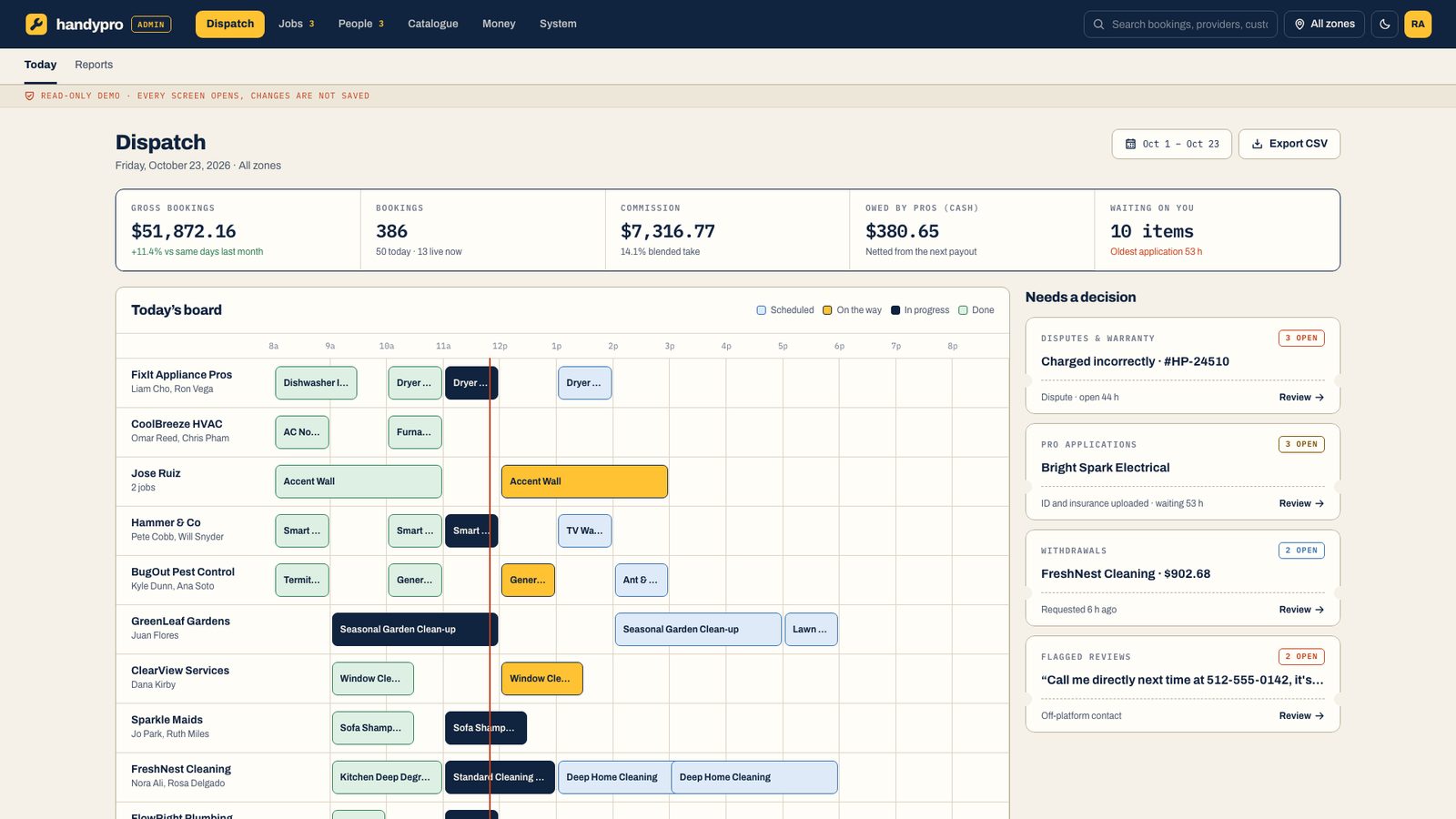Open the Dispatch nav item
Screen dimensions: 1456x819
230,24
